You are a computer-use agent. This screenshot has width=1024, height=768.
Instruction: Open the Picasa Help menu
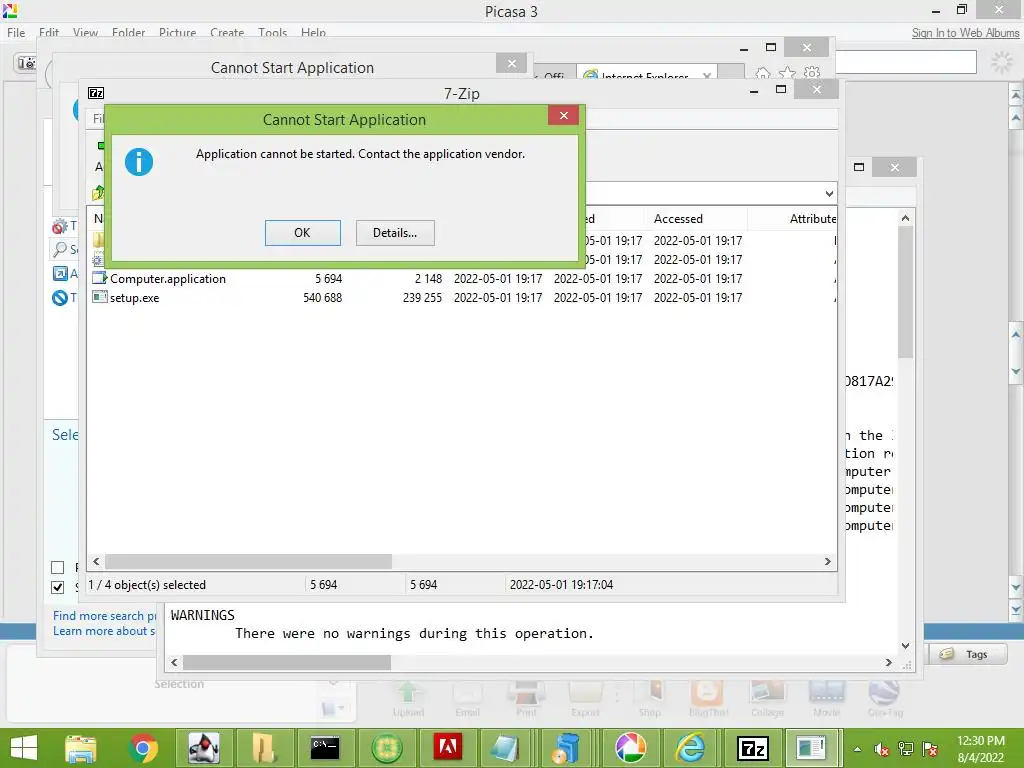(x=313, y=33)
